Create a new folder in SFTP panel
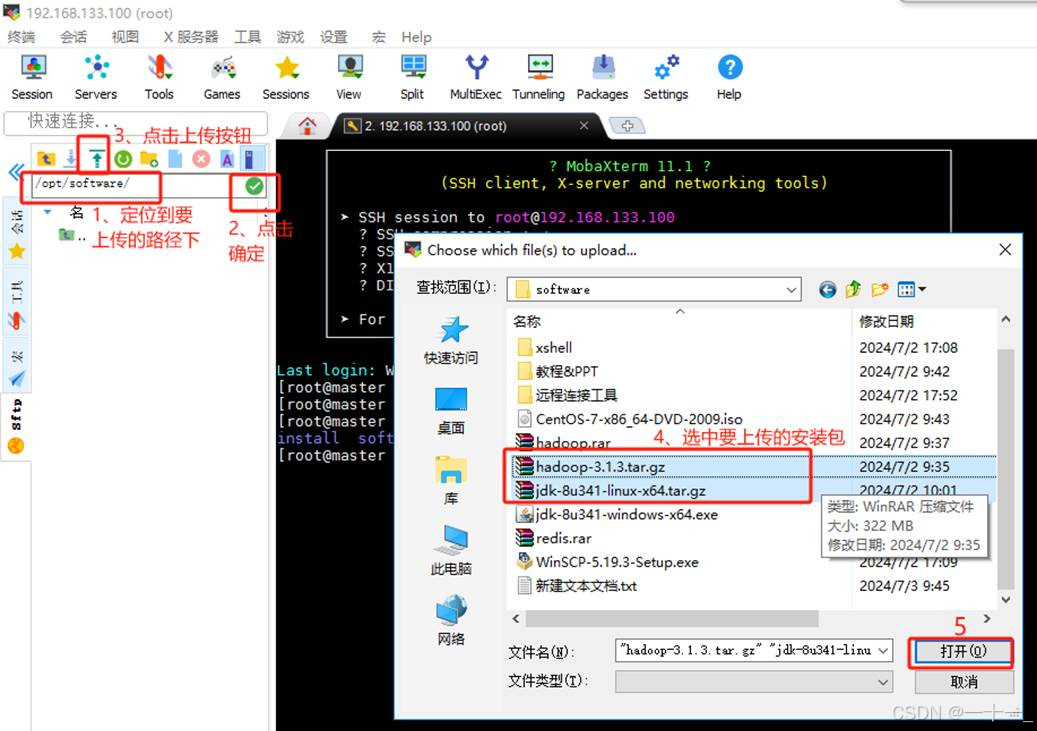 tap(149, 159)
